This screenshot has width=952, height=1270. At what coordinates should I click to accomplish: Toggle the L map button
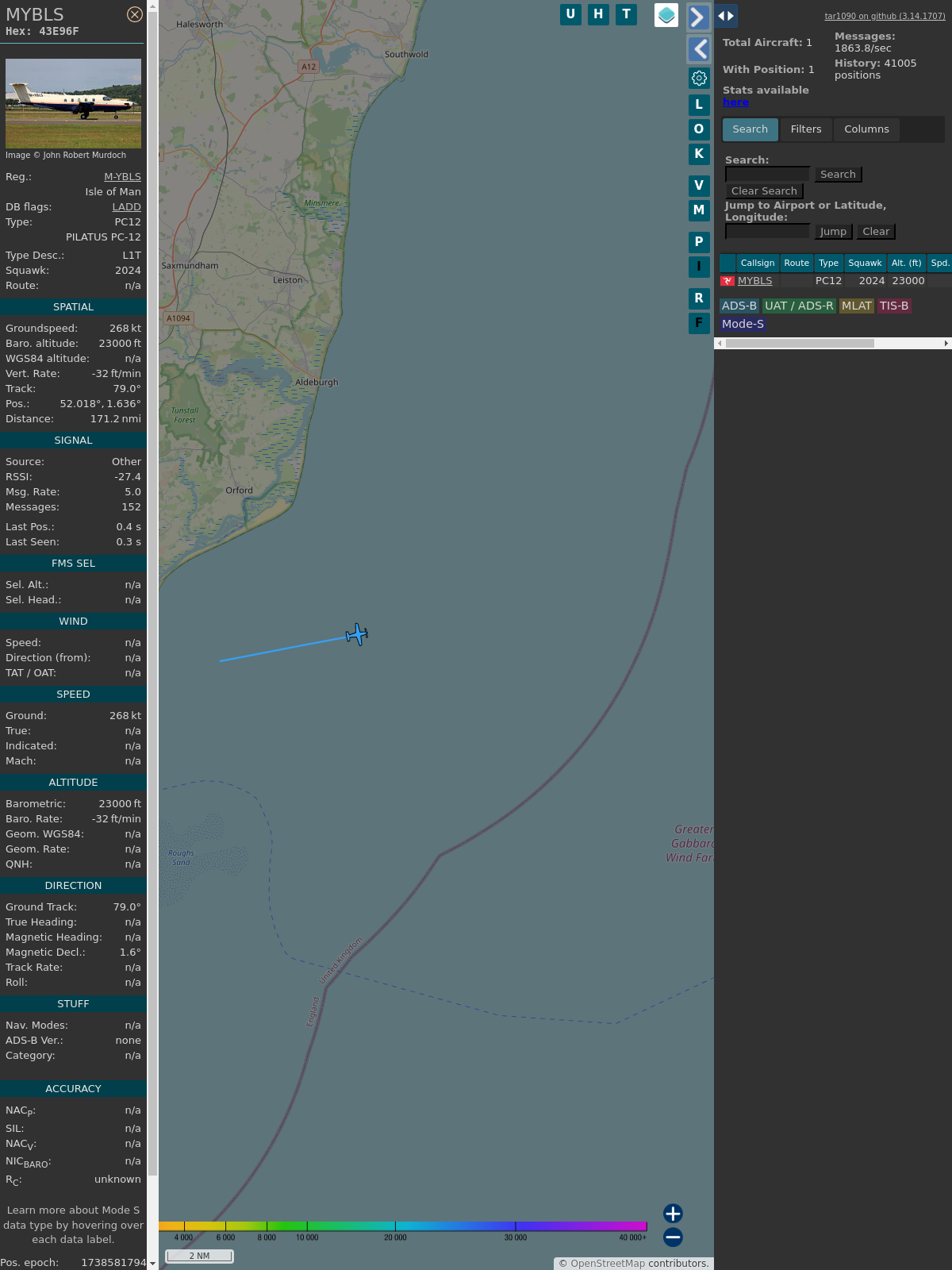[x=699, y=105]
